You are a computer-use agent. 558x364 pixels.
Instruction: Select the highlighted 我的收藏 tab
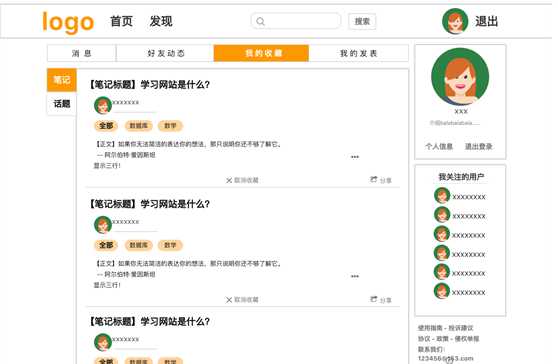pos(261,53)
